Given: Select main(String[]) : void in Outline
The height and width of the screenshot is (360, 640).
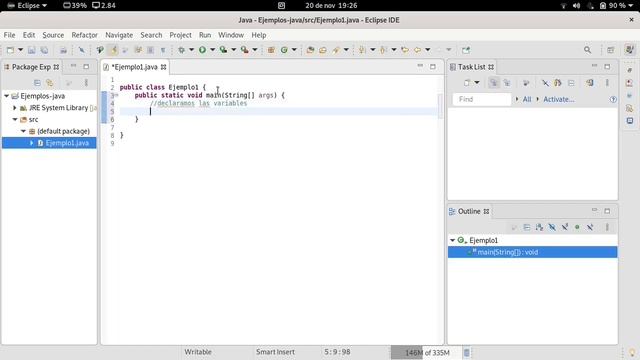Looking at the screenshot, I should [533, 252].
